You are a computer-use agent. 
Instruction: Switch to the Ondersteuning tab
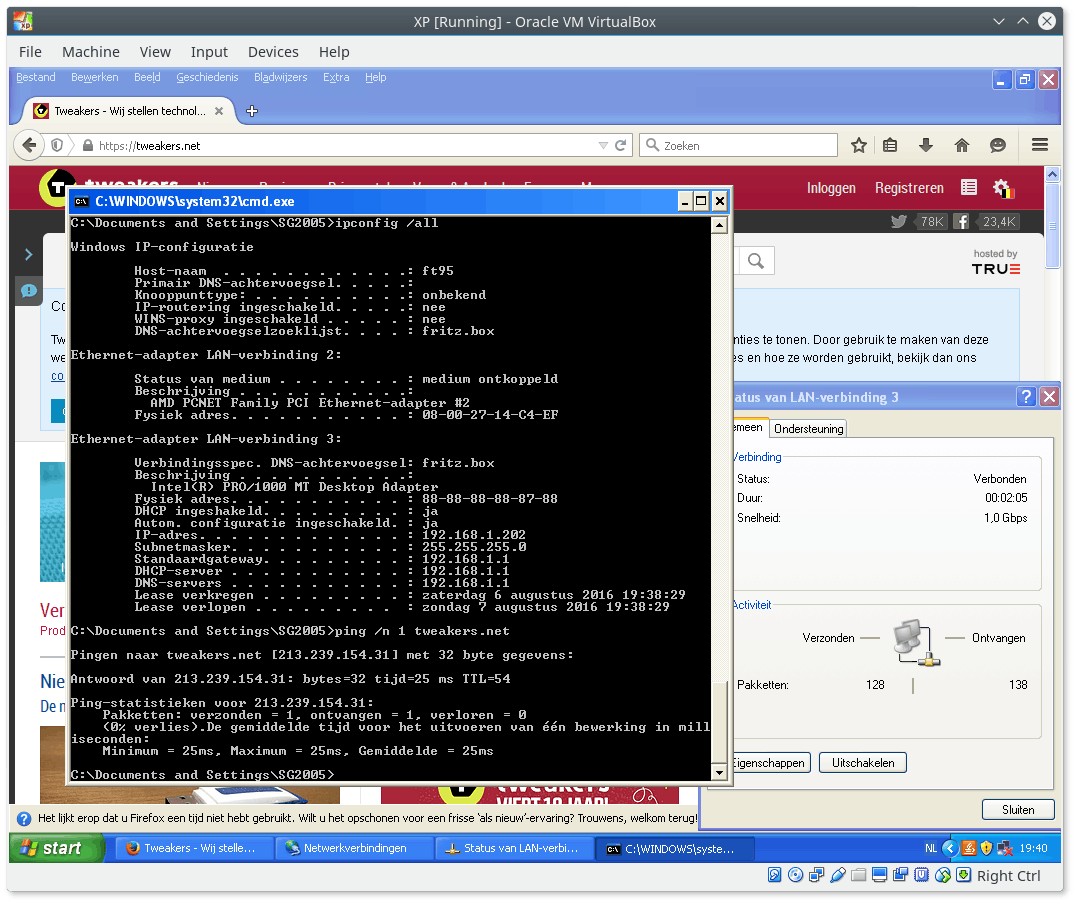pyautogui.click(x=809, y=429)
